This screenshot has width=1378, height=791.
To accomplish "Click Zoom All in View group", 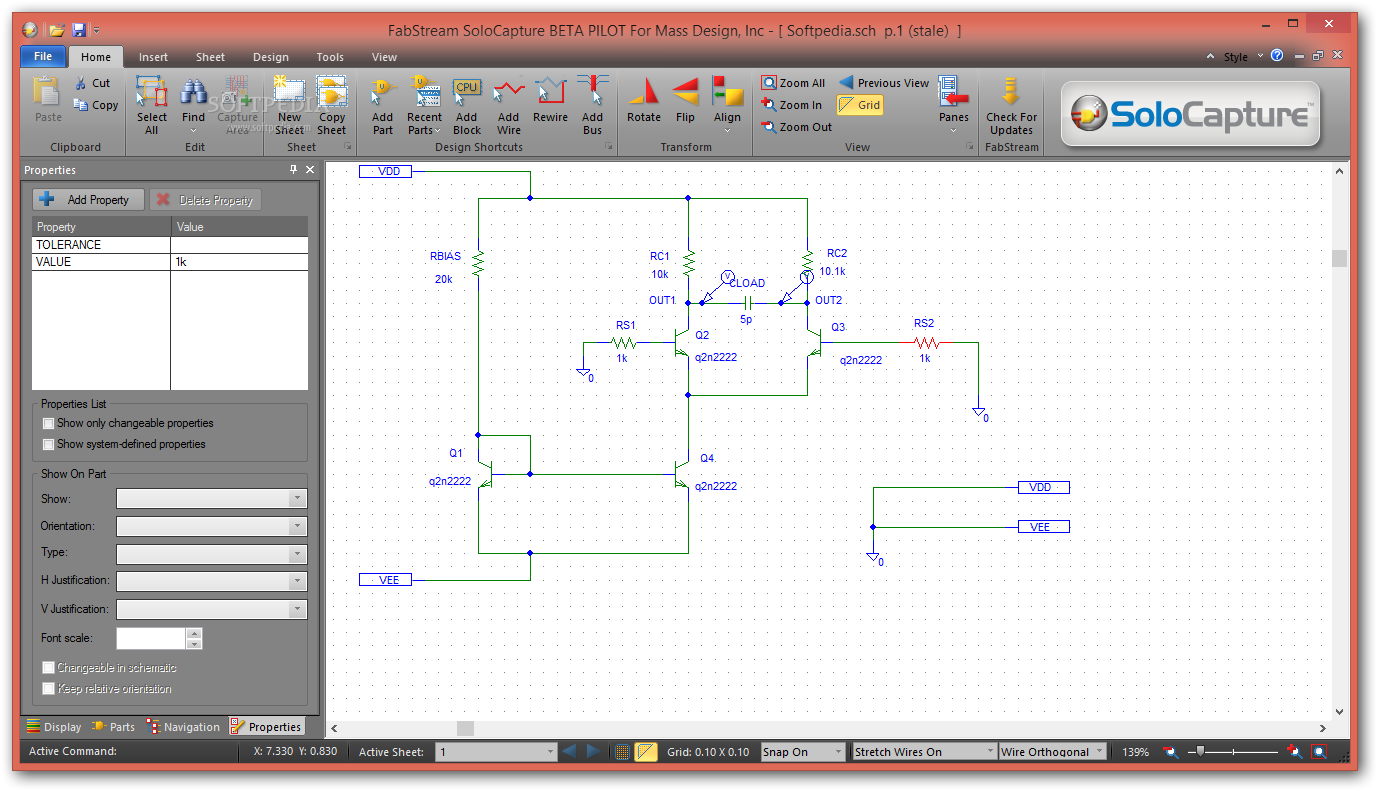I will [793, 83].
